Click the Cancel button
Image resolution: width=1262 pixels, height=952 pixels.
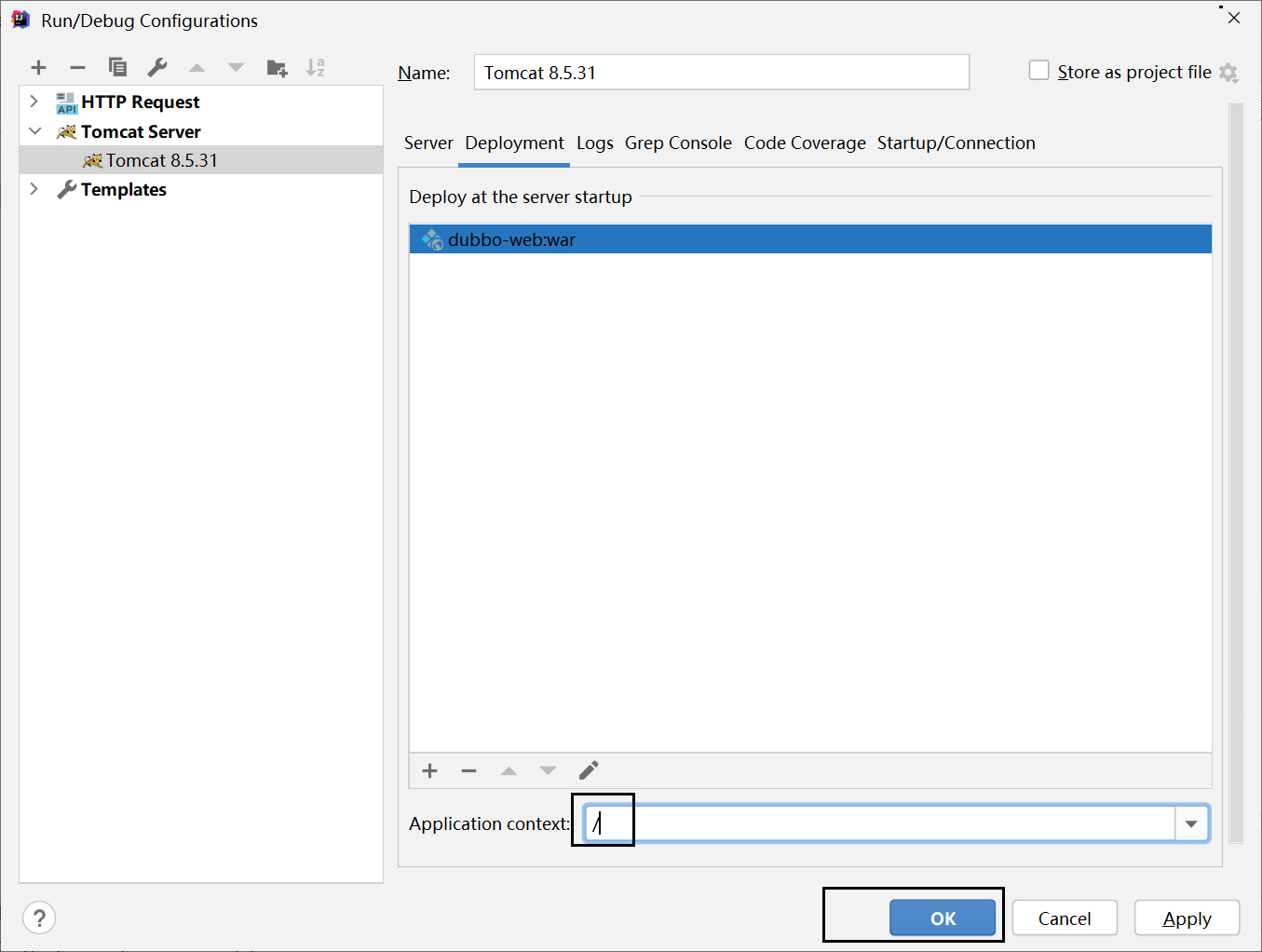[x=1065, y=918]
